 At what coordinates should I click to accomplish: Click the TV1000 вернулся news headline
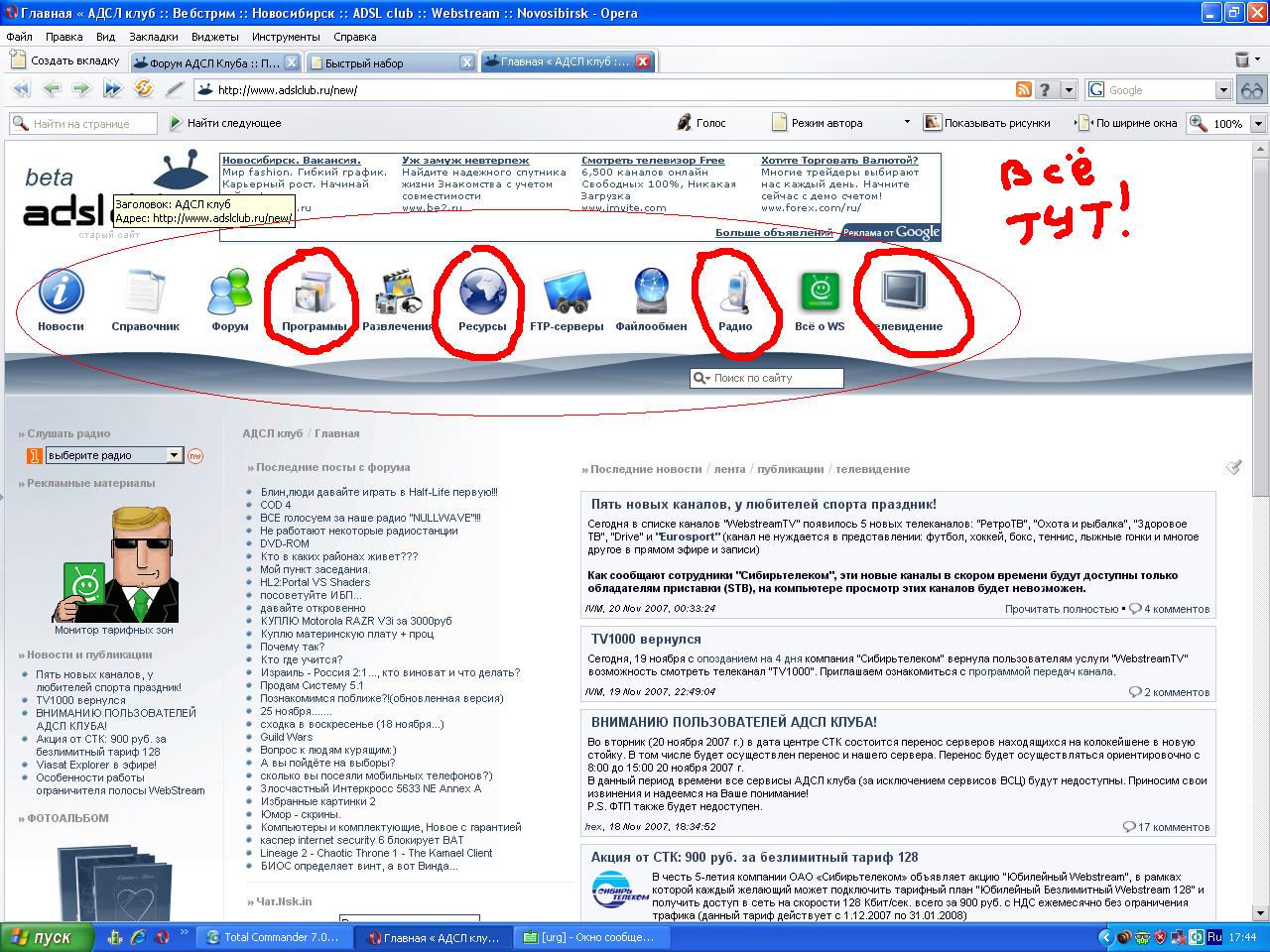646,640
